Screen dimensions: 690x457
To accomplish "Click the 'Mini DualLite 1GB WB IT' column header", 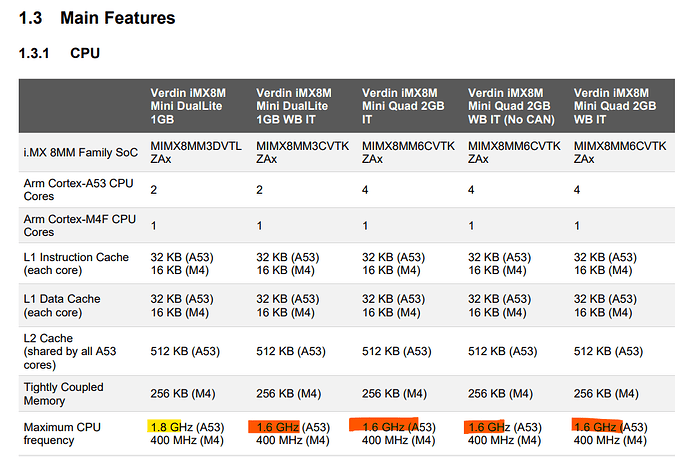I will (294, 106).
